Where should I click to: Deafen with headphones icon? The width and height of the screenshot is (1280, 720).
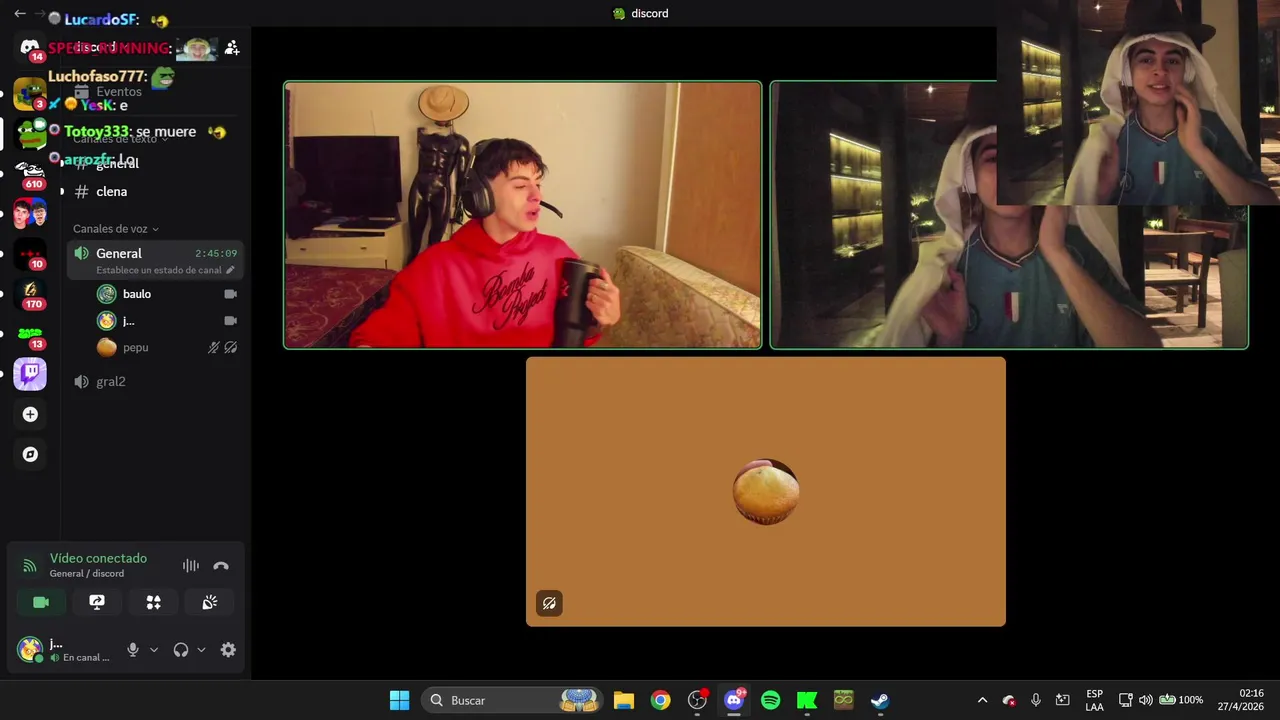[181, 650]
